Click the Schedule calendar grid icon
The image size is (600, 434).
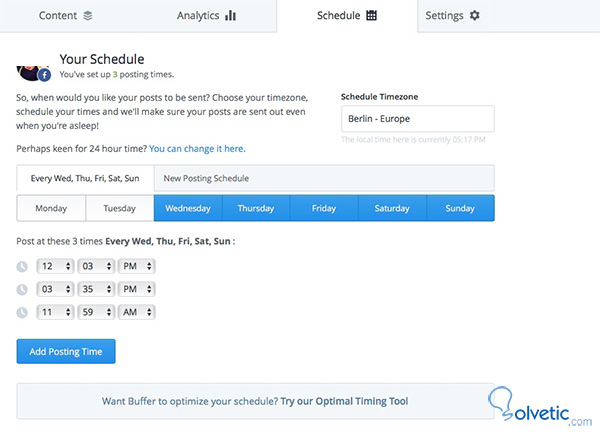[x=372, y=16]
